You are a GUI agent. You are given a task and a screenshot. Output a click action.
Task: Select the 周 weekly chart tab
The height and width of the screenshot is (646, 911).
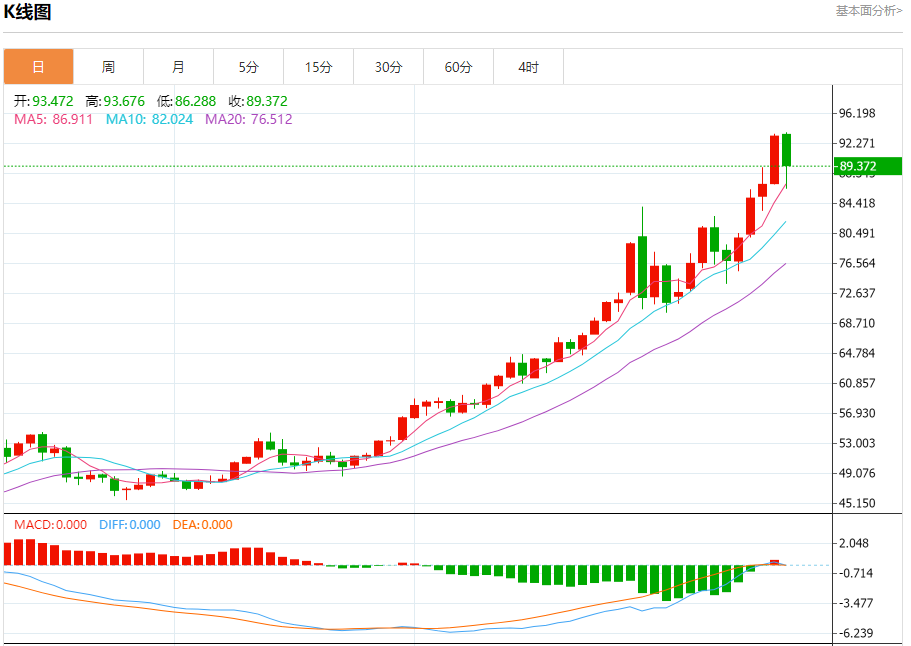click(108, 67)
